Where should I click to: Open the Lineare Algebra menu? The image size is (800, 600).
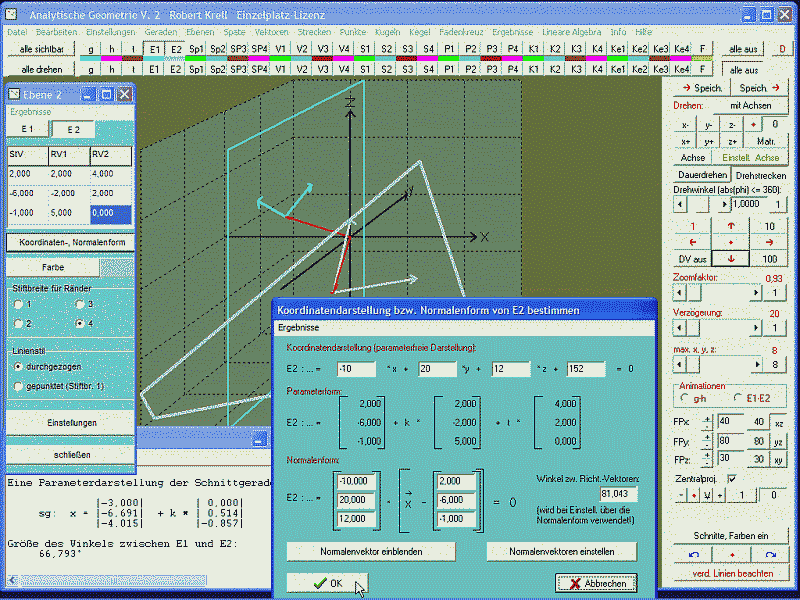(x=571, y=32)
